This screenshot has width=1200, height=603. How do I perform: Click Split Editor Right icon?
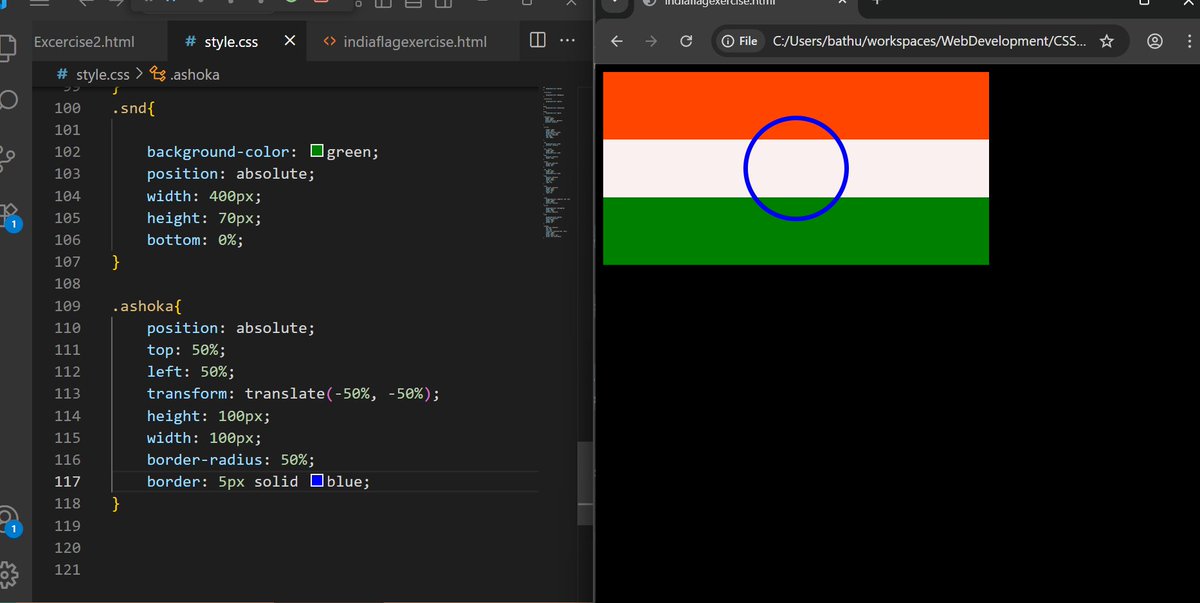pos(537,40)
